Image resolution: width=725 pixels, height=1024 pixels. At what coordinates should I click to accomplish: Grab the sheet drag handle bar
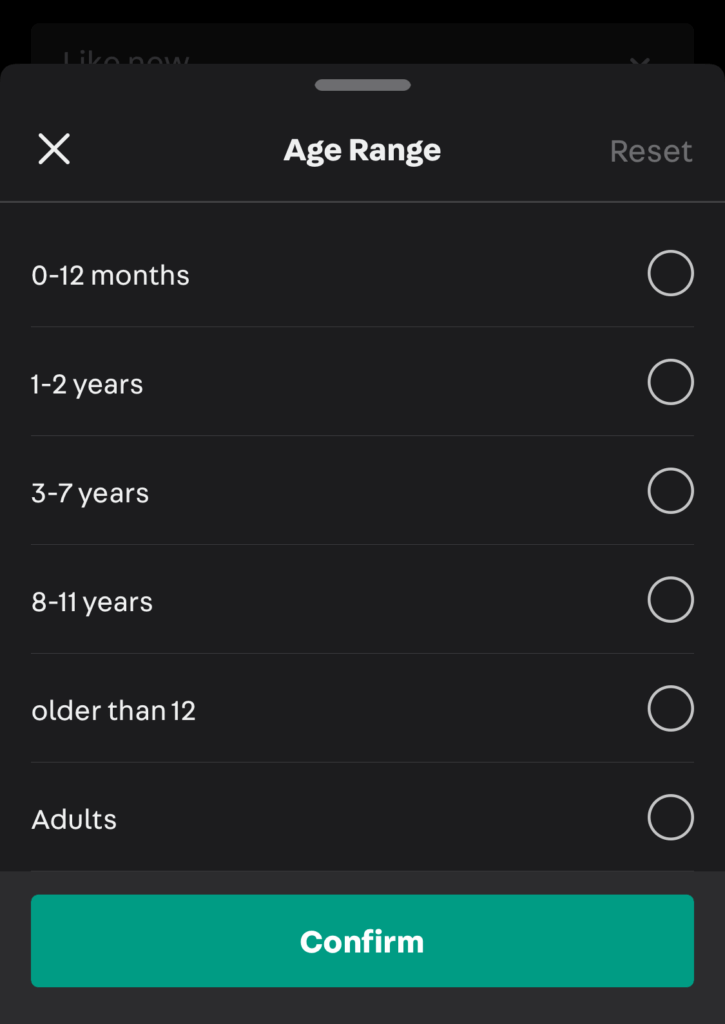click(362, 86)
